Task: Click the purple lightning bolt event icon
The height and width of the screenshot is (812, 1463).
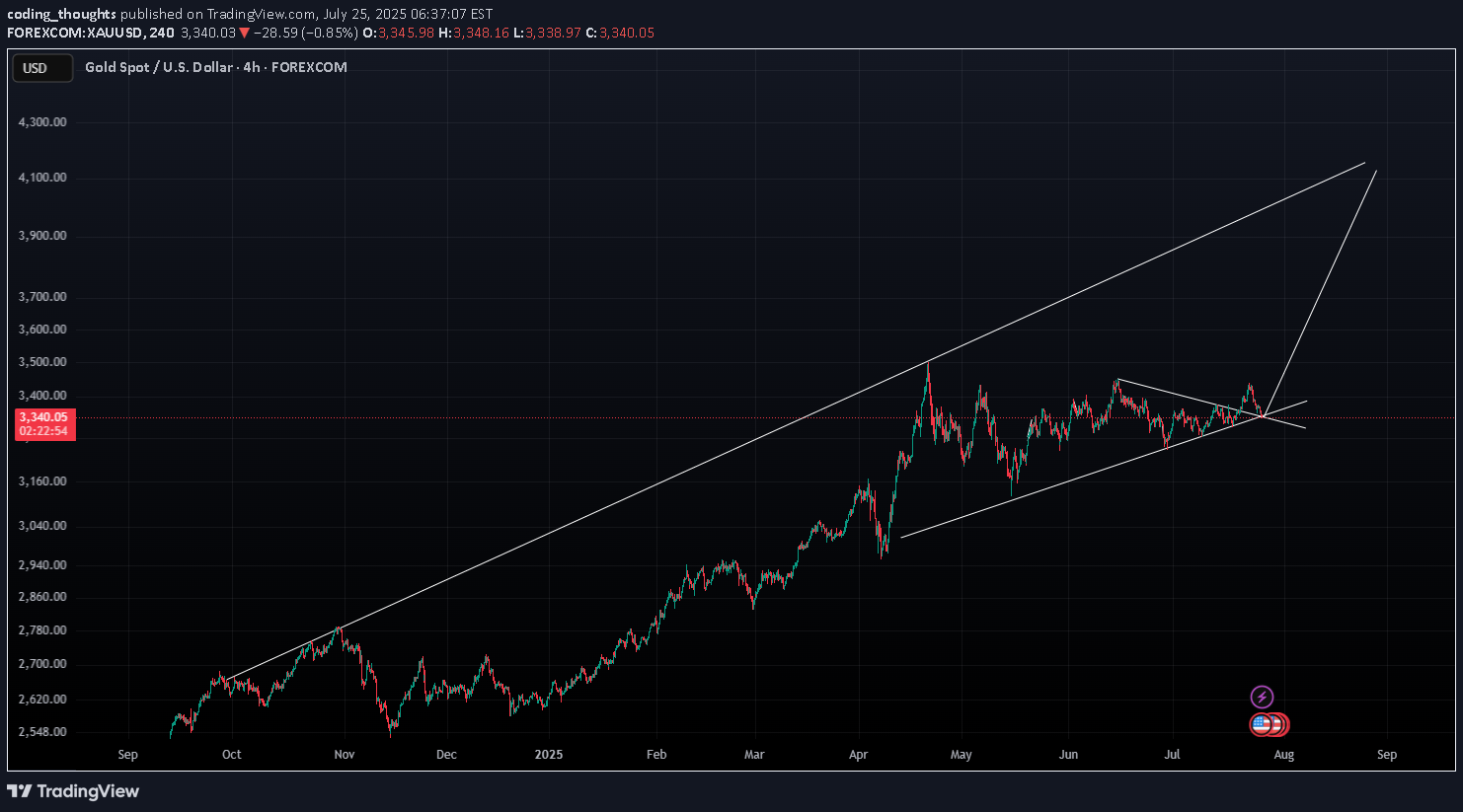Action: [1262, 698]
